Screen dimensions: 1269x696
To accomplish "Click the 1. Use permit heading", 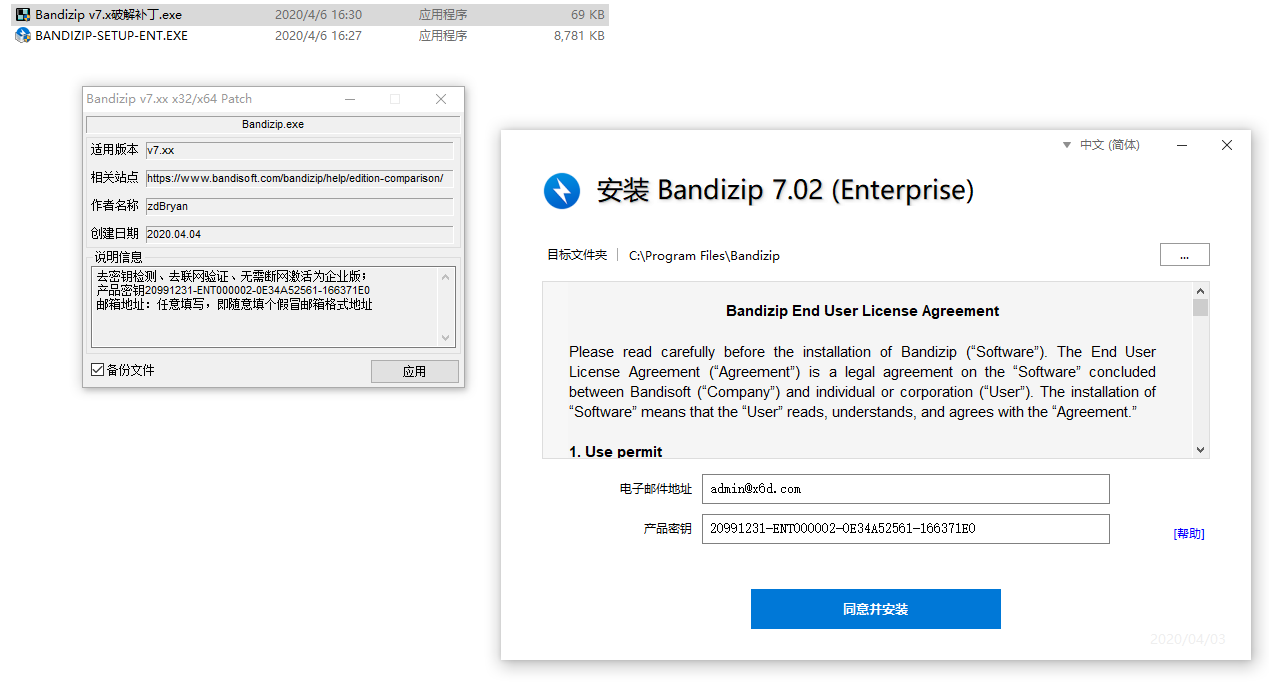I will tap(616, 452).
